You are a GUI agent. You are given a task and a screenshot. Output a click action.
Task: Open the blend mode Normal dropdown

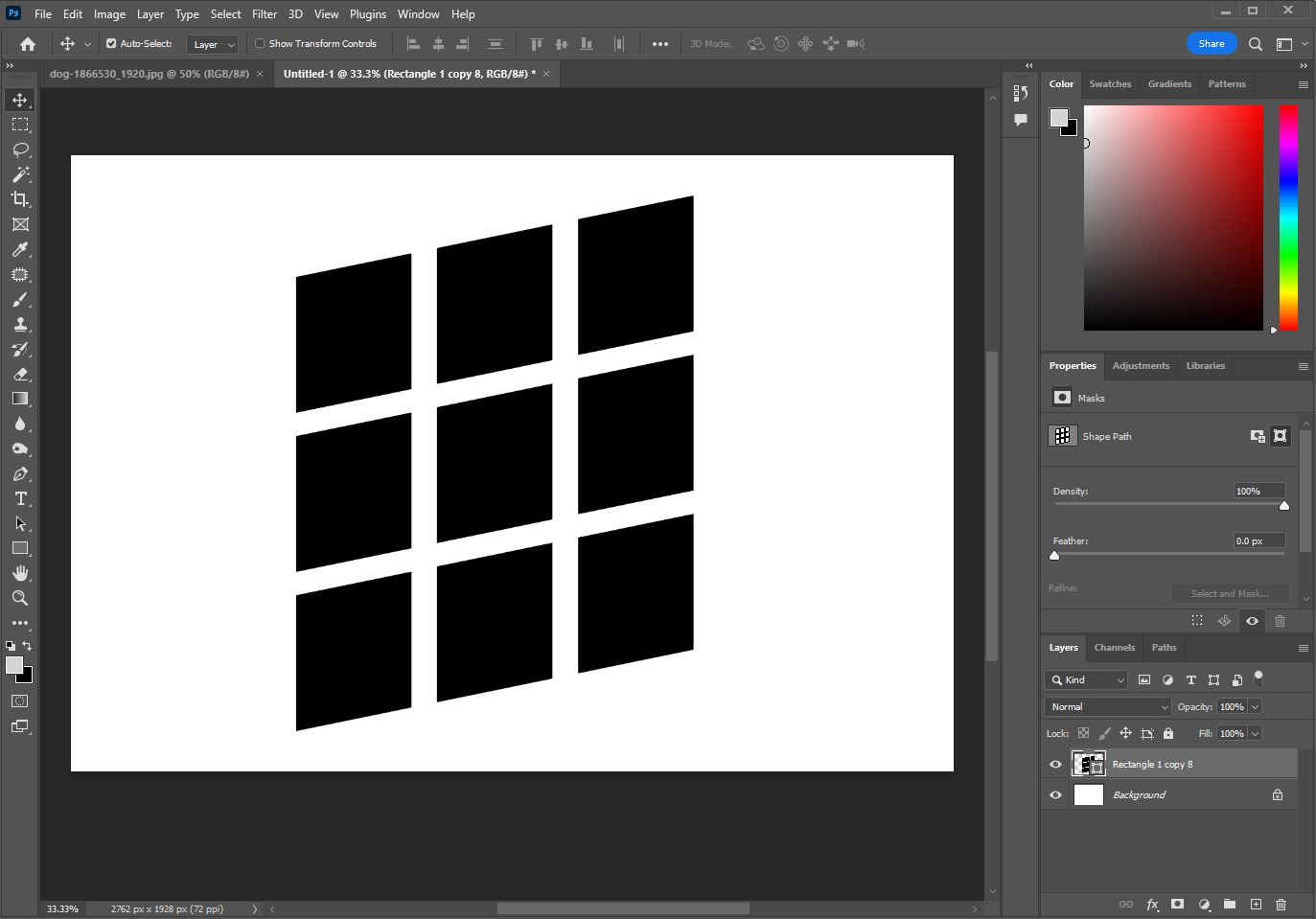1108,707
